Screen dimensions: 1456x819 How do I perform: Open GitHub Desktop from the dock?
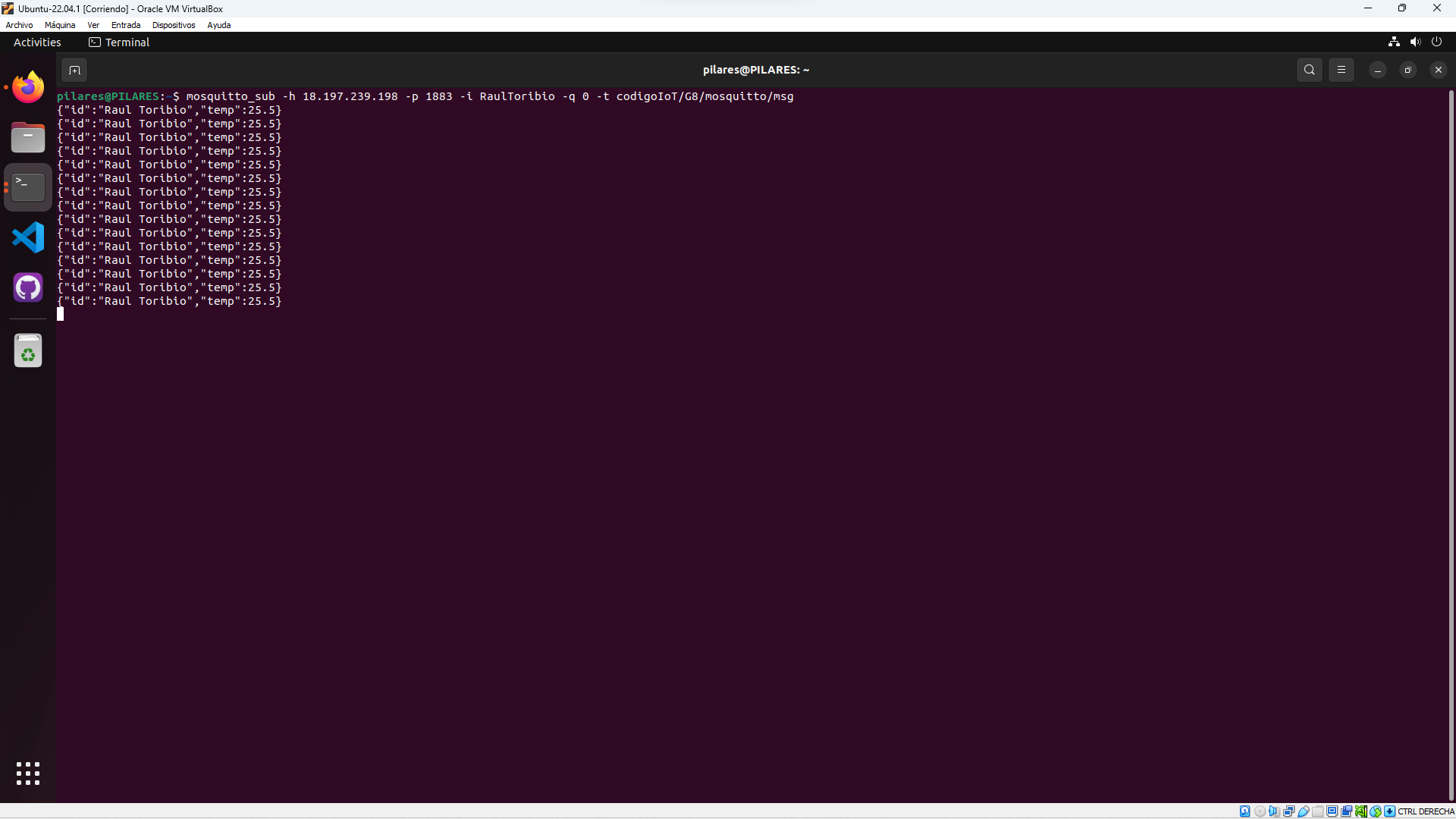pyautogui.click(x=28, y=287)
